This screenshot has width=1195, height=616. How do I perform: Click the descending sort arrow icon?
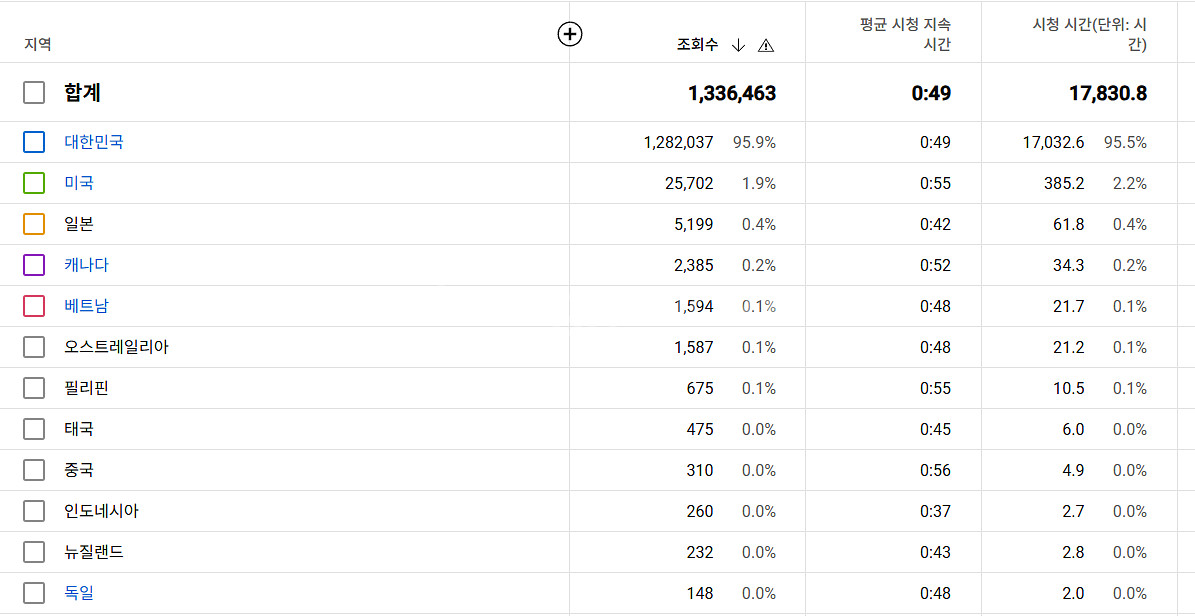(739, 45)
